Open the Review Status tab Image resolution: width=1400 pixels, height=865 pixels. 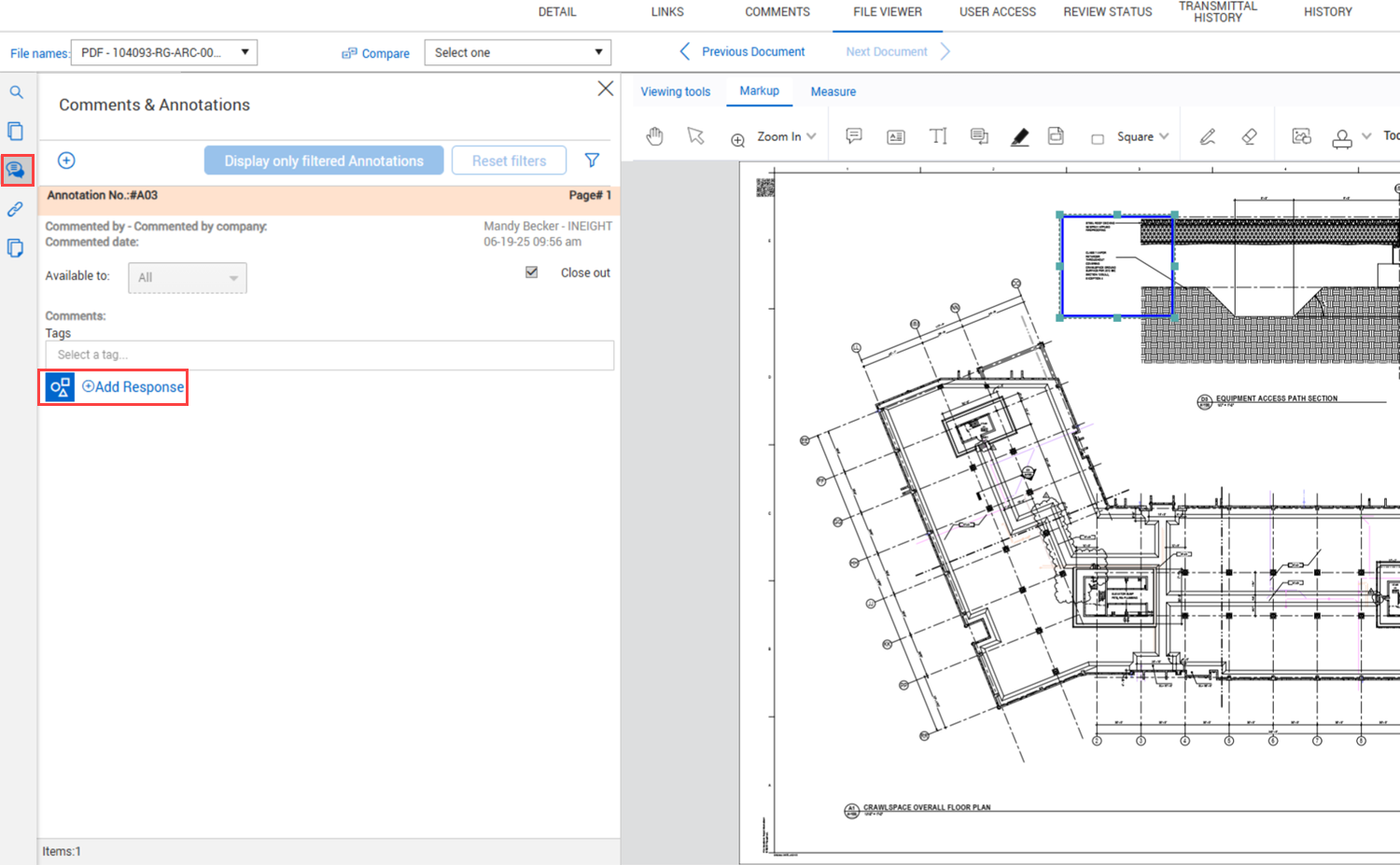[x=1107, y=12]
